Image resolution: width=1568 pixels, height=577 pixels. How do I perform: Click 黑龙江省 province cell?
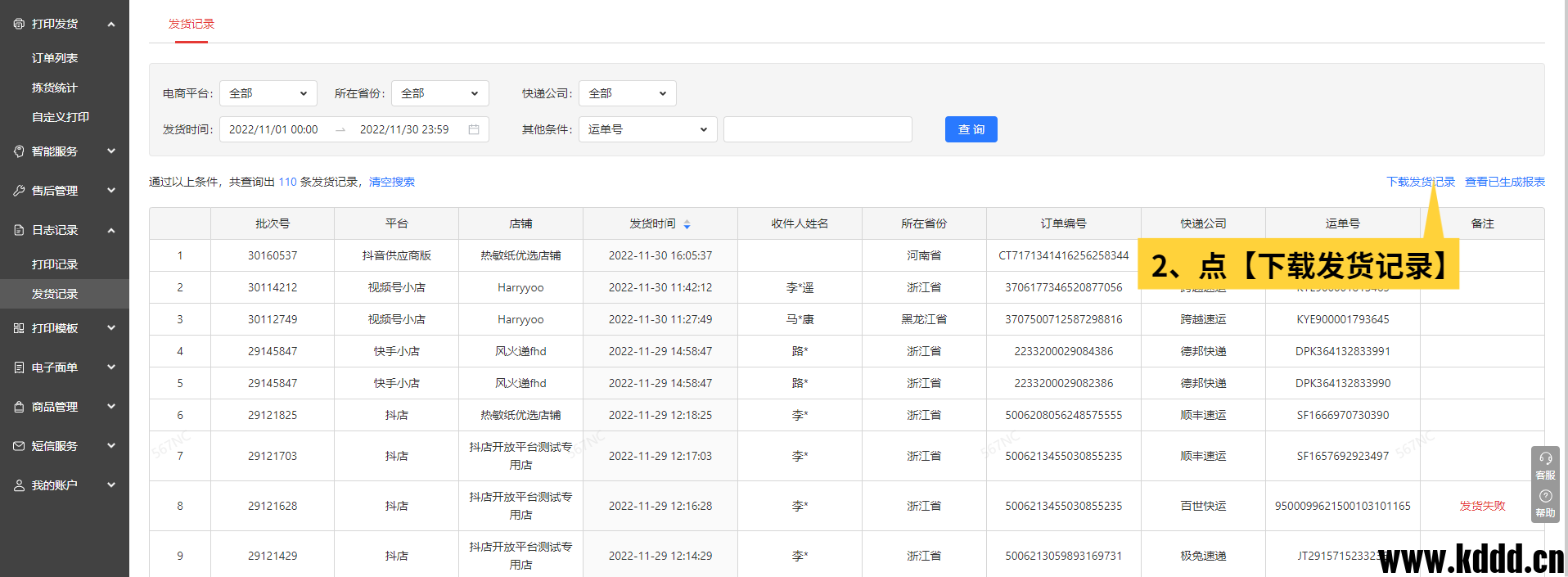[x=924, y=319]
